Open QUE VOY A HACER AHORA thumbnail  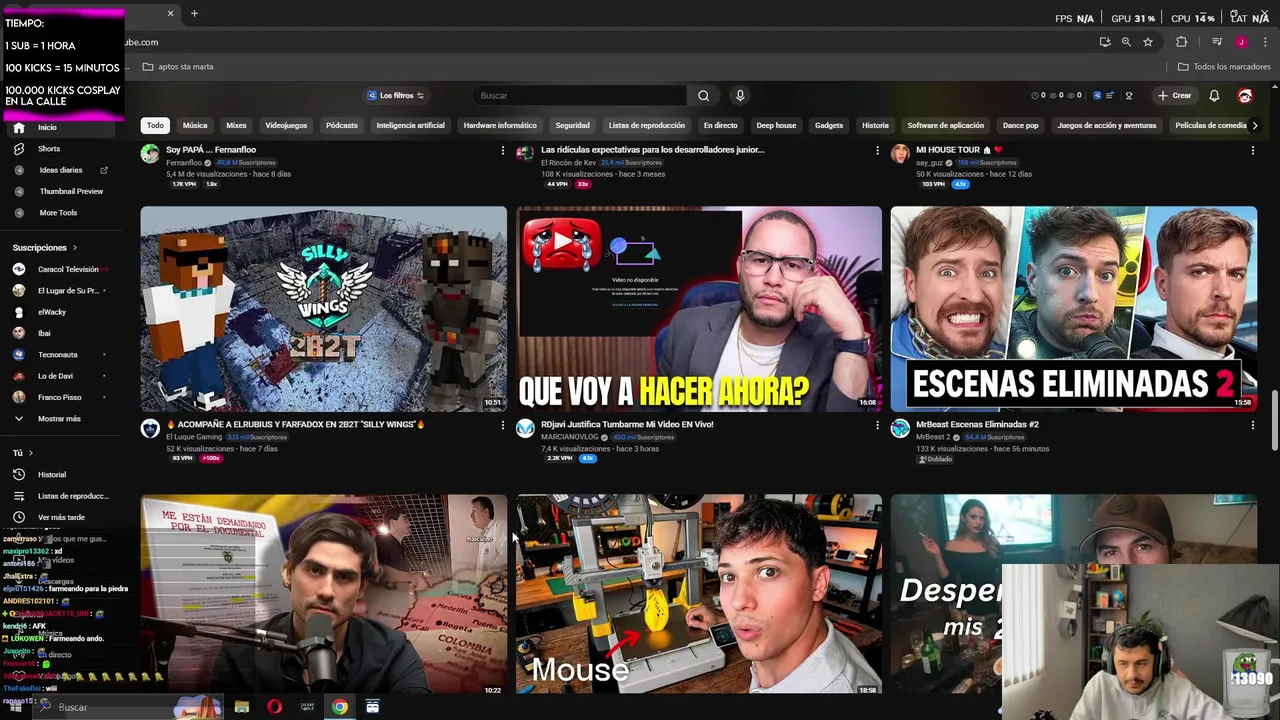(x=699, y=309)
